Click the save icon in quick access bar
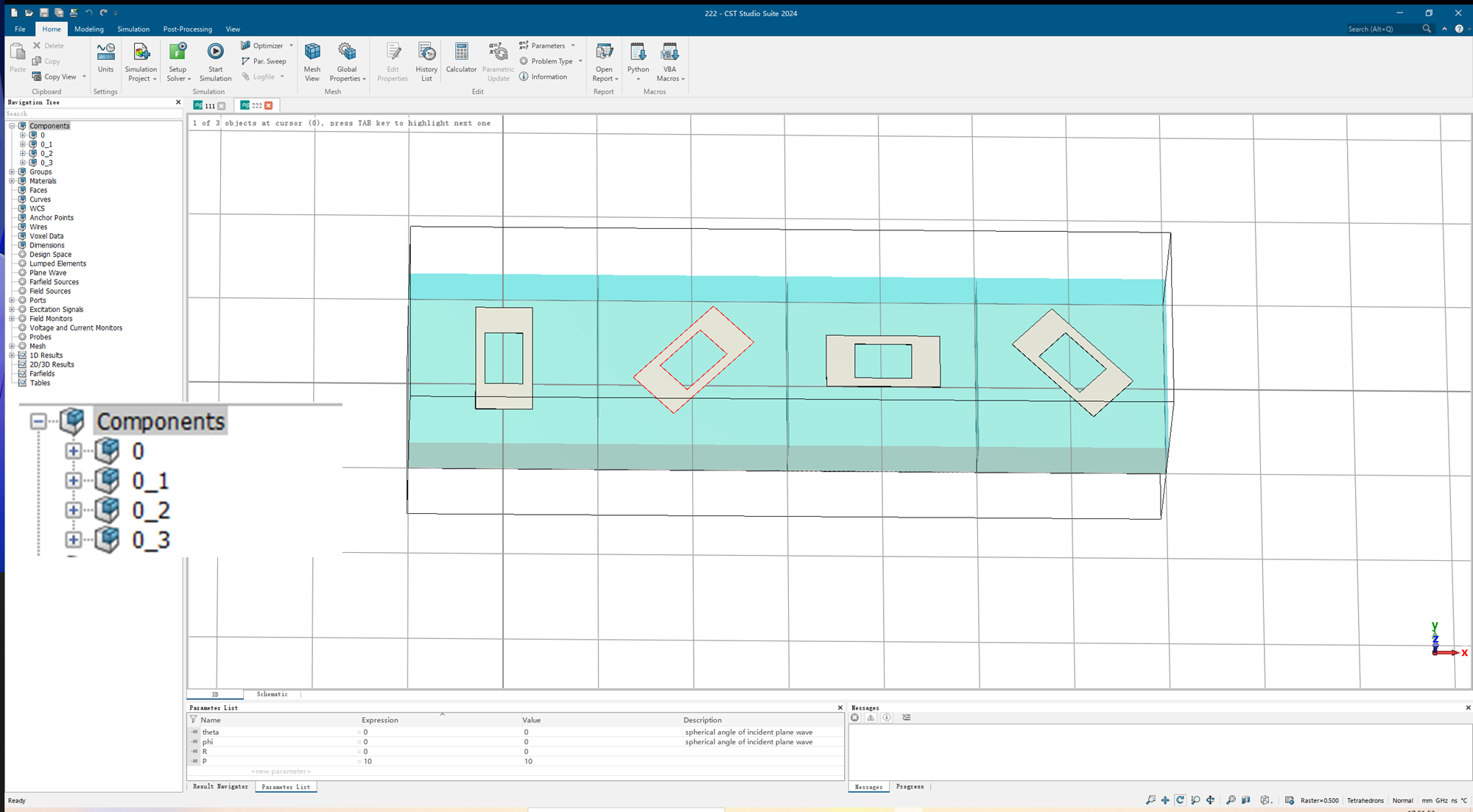This screenshot has width=1473, height=812. pyautogui.click(x=44, y=13)
